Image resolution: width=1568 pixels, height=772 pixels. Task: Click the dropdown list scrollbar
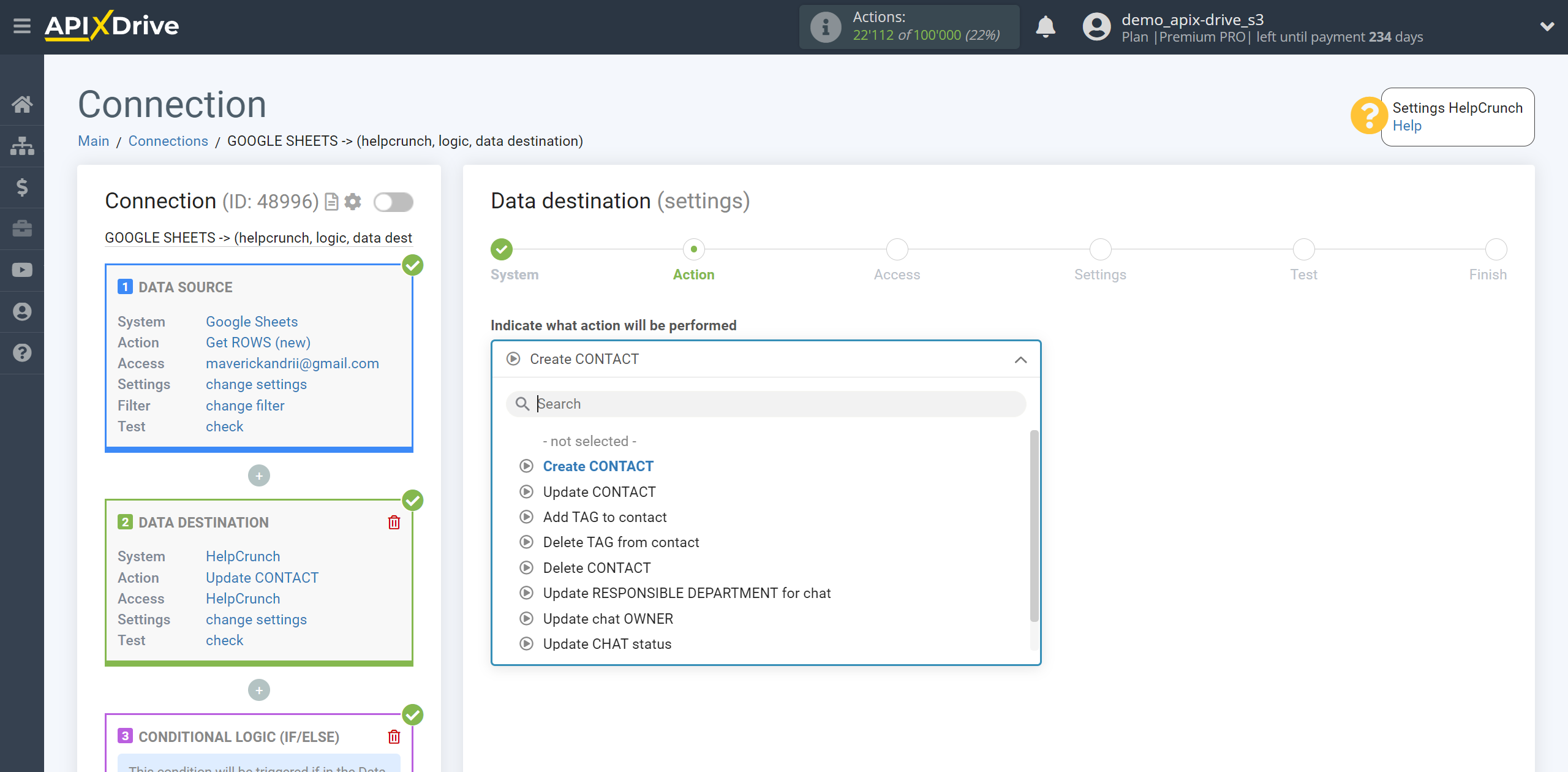[1035, 526]
